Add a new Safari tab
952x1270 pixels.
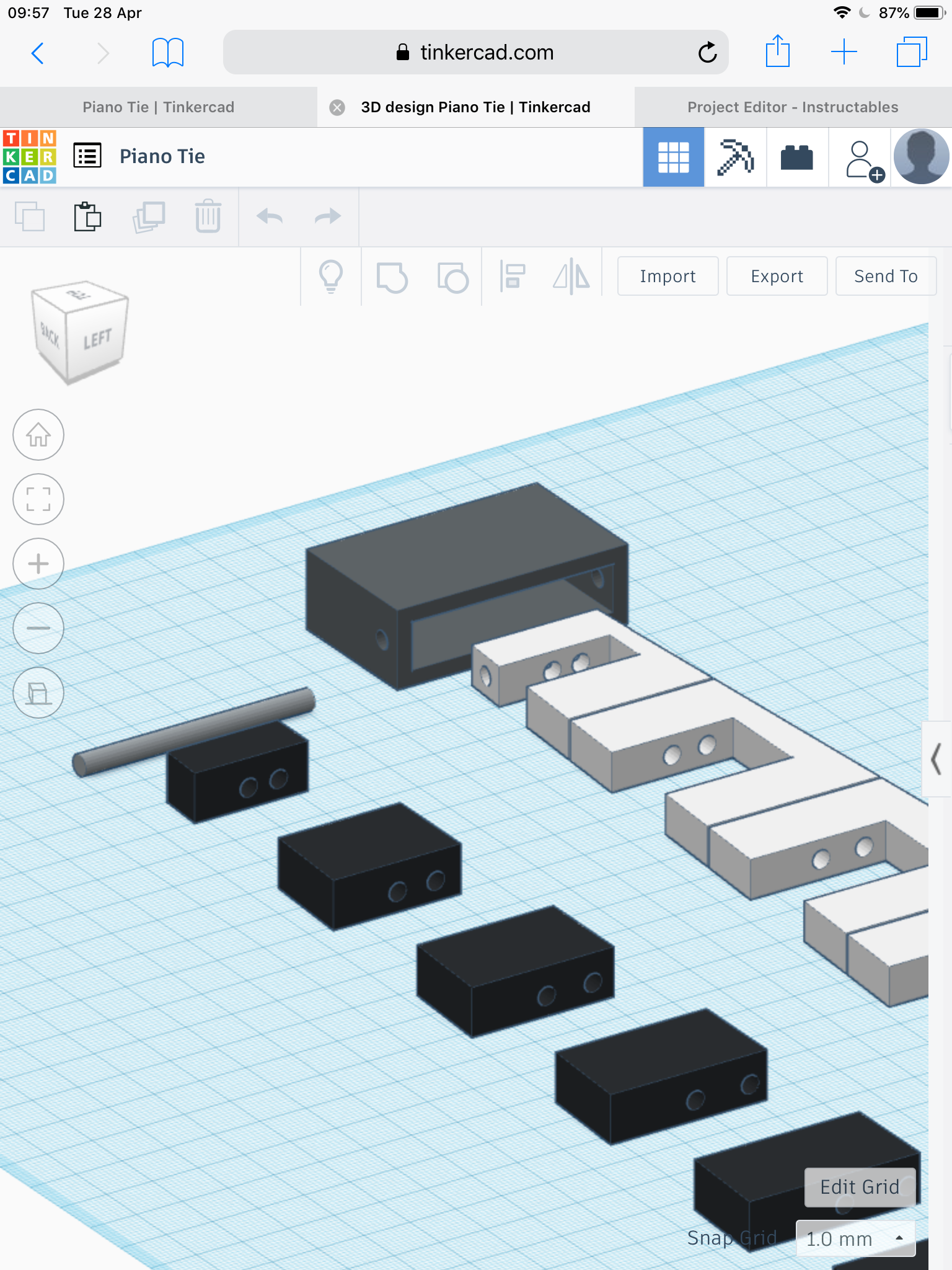(844, 52)
